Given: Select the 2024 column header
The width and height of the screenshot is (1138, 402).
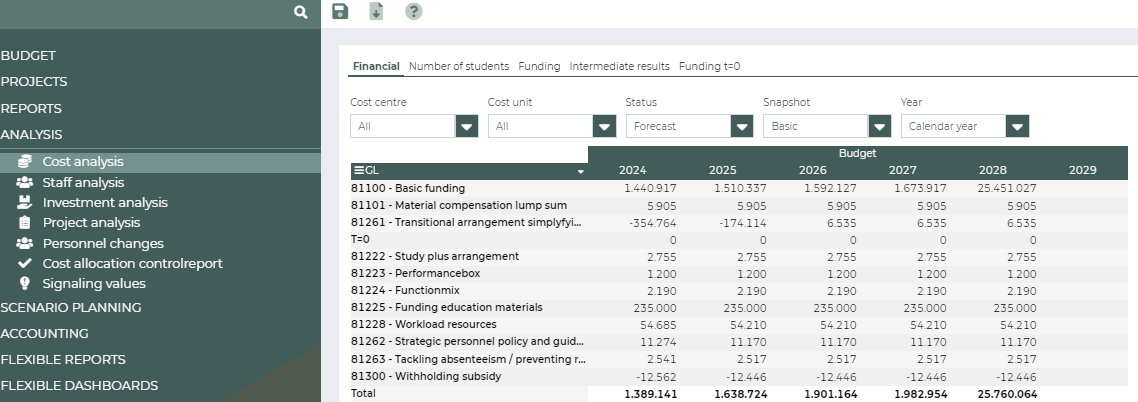Looking at the screenshot, I should tap(632, 171).
